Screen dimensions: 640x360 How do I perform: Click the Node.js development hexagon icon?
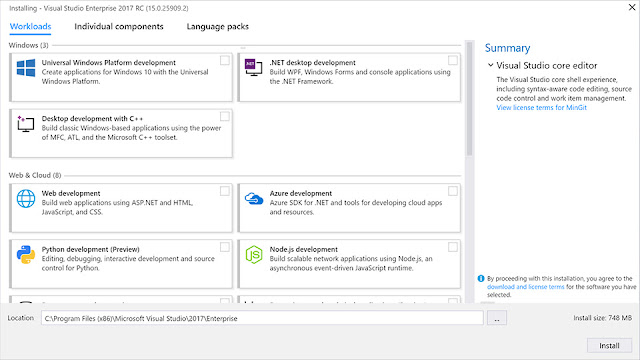click(253, 255)
